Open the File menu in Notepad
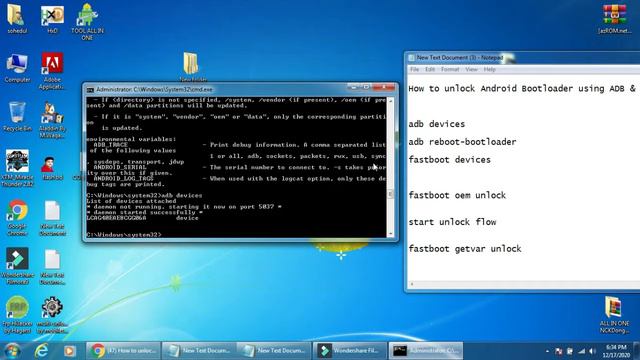Image resolution: width=640 pixels, height=360 pixels. [414, 69]
